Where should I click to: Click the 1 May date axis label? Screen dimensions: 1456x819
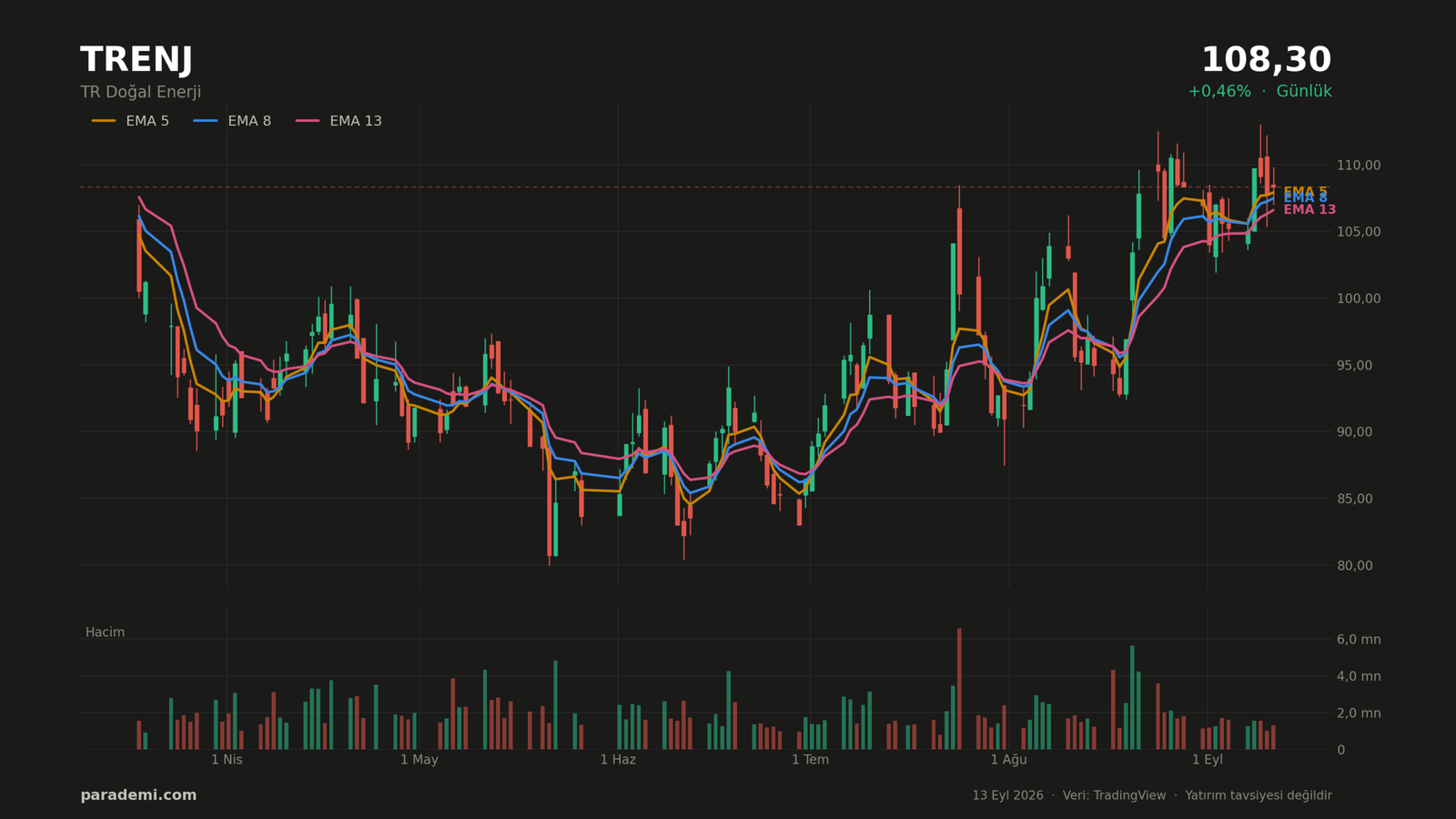[x=419, y=760]
